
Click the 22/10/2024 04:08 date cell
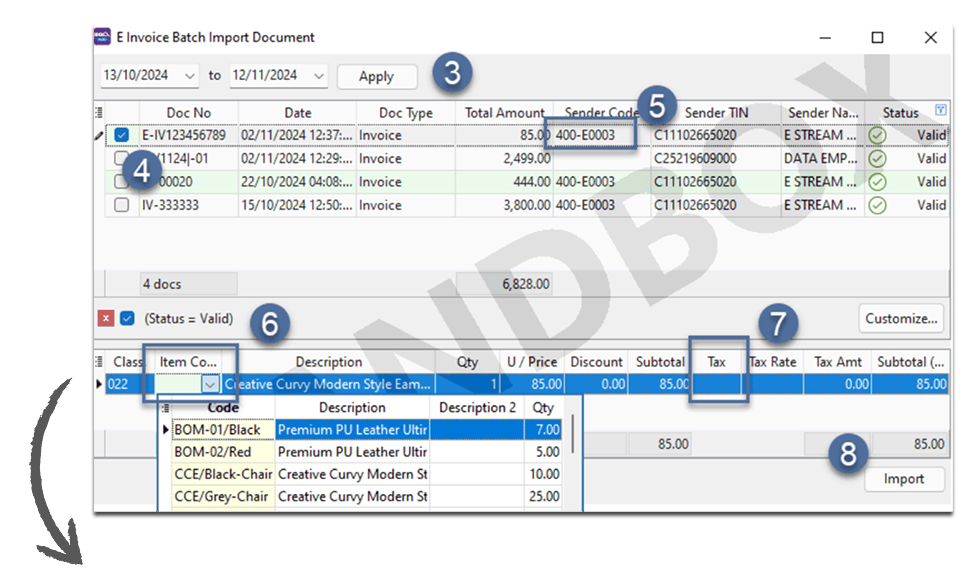tap(297, 182)
